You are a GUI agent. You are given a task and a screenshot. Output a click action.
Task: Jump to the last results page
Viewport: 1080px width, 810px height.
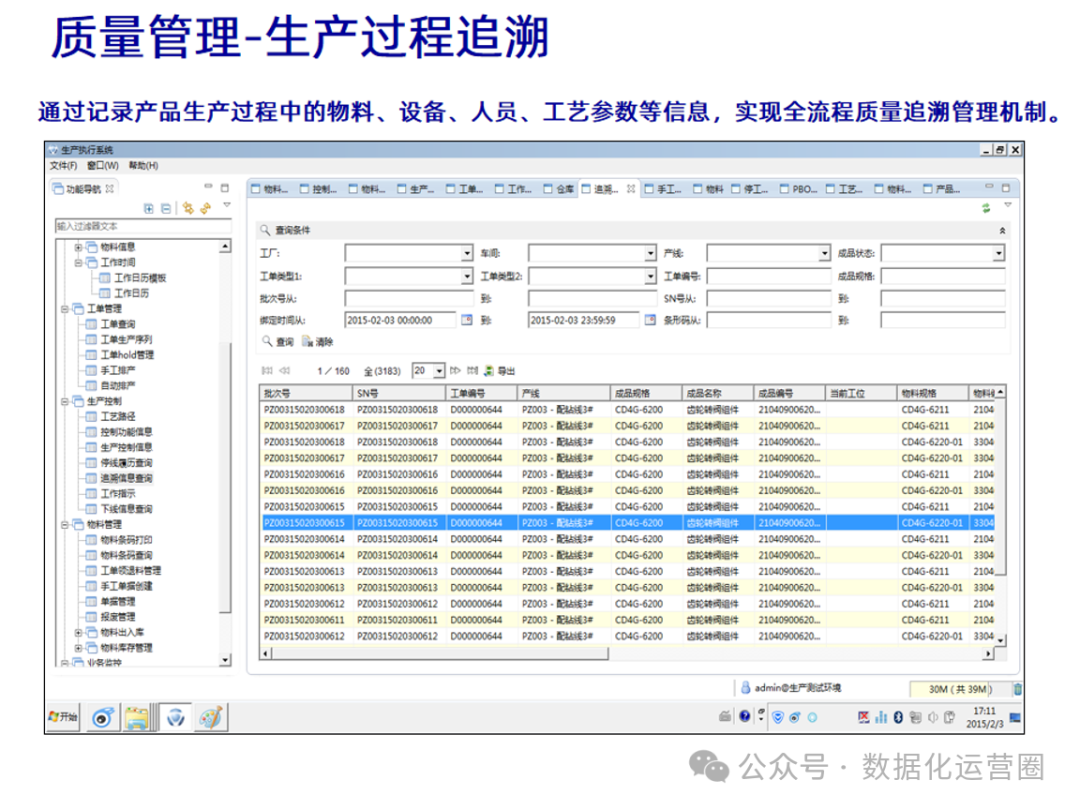coord(472,371)
